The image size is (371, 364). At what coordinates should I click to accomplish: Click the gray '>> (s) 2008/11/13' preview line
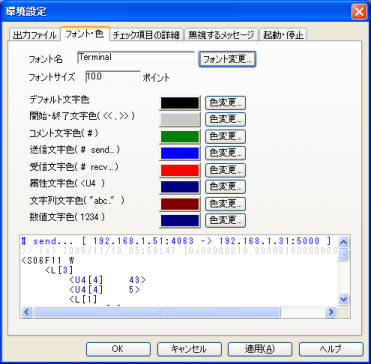[x=179, y=250]
